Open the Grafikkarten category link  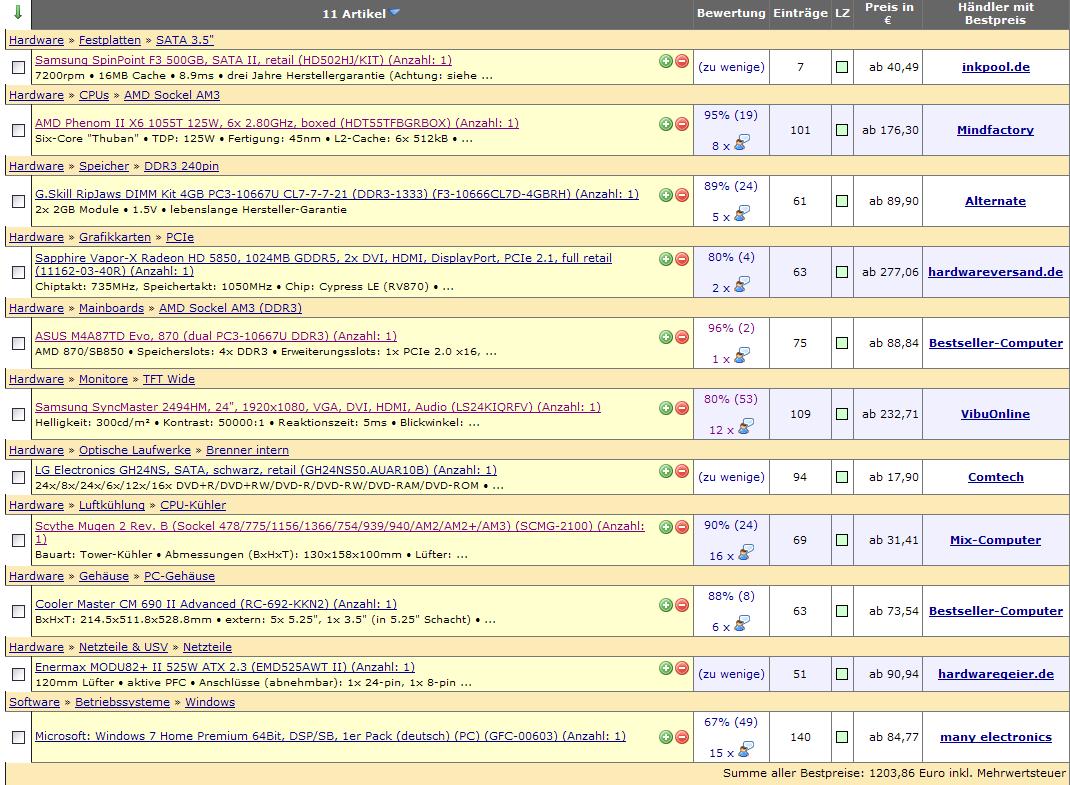[115, 237]
